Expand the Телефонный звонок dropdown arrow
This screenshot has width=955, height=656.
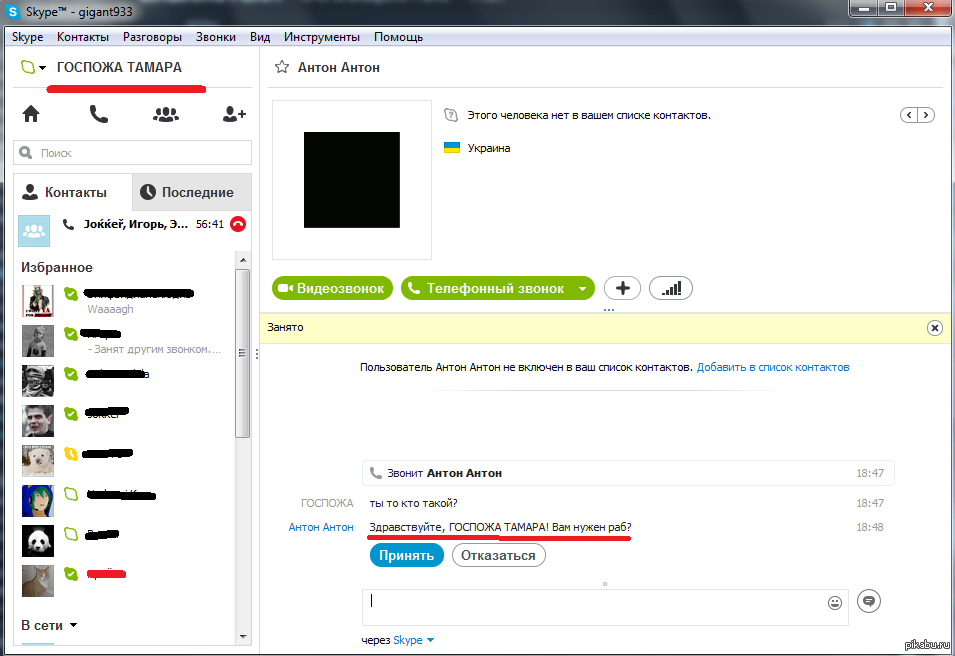click(582, 289)
